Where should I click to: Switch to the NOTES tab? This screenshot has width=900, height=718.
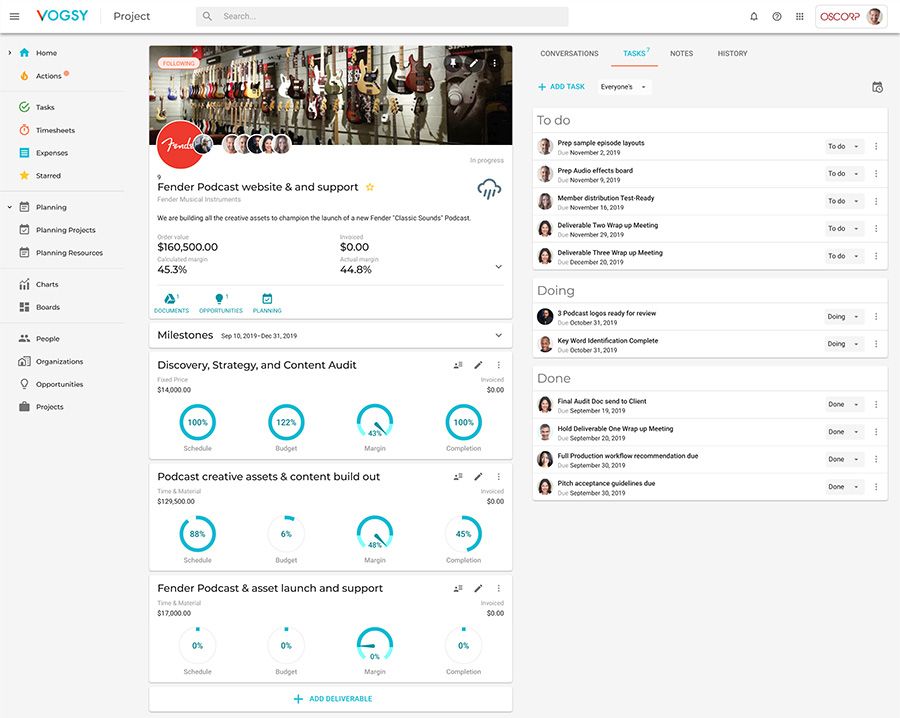click(x=681, y=53)
